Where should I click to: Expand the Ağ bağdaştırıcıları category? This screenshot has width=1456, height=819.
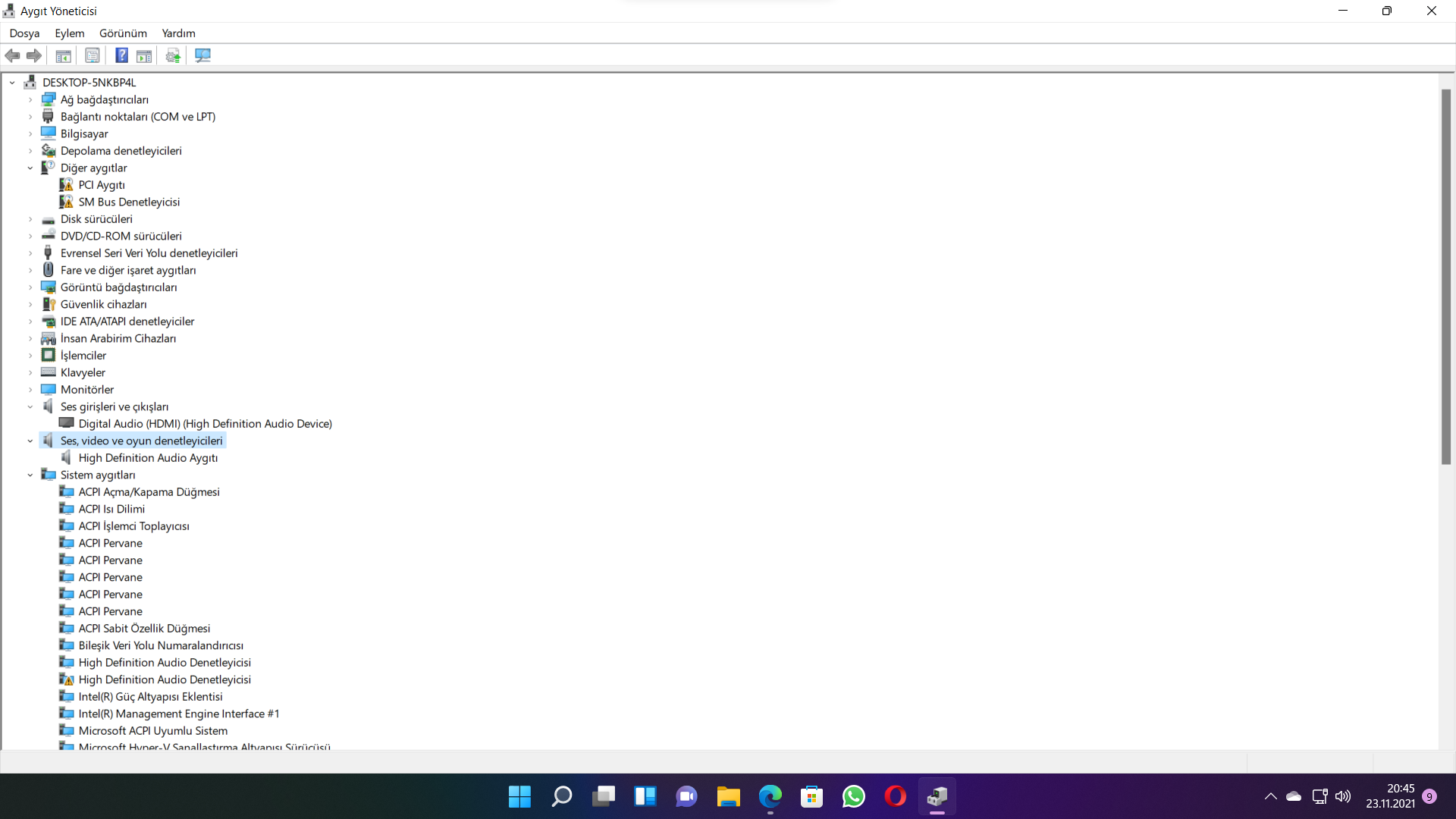click(x=30, y=100)
